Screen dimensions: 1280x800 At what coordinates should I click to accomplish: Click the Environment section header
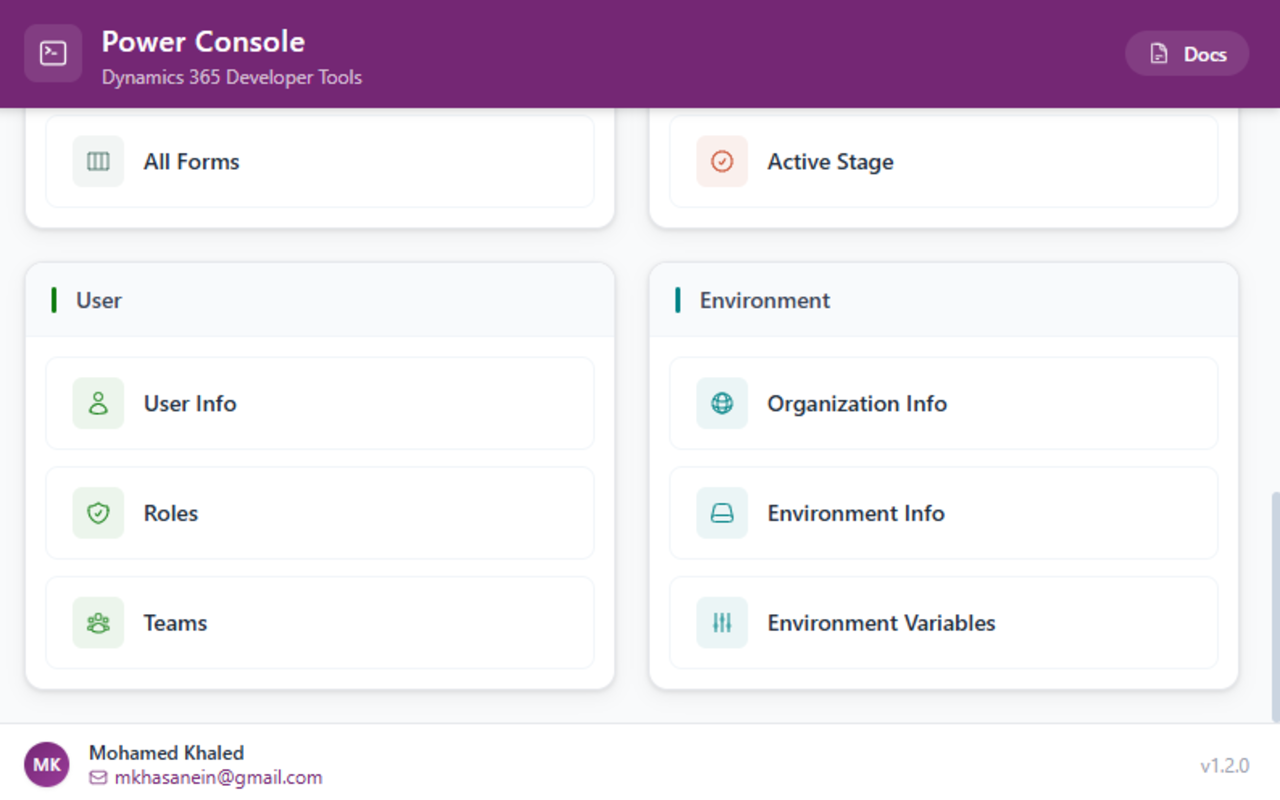[944, 300]
